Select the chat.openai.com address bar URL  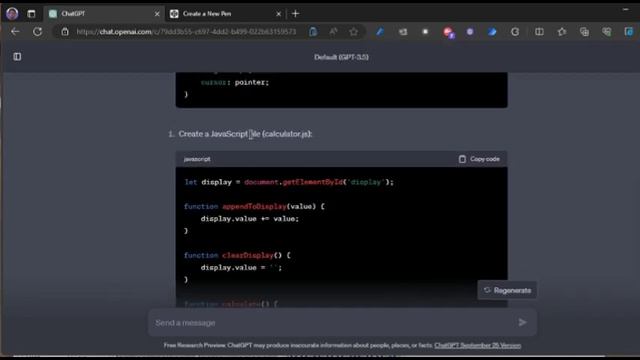pos(186,31)
